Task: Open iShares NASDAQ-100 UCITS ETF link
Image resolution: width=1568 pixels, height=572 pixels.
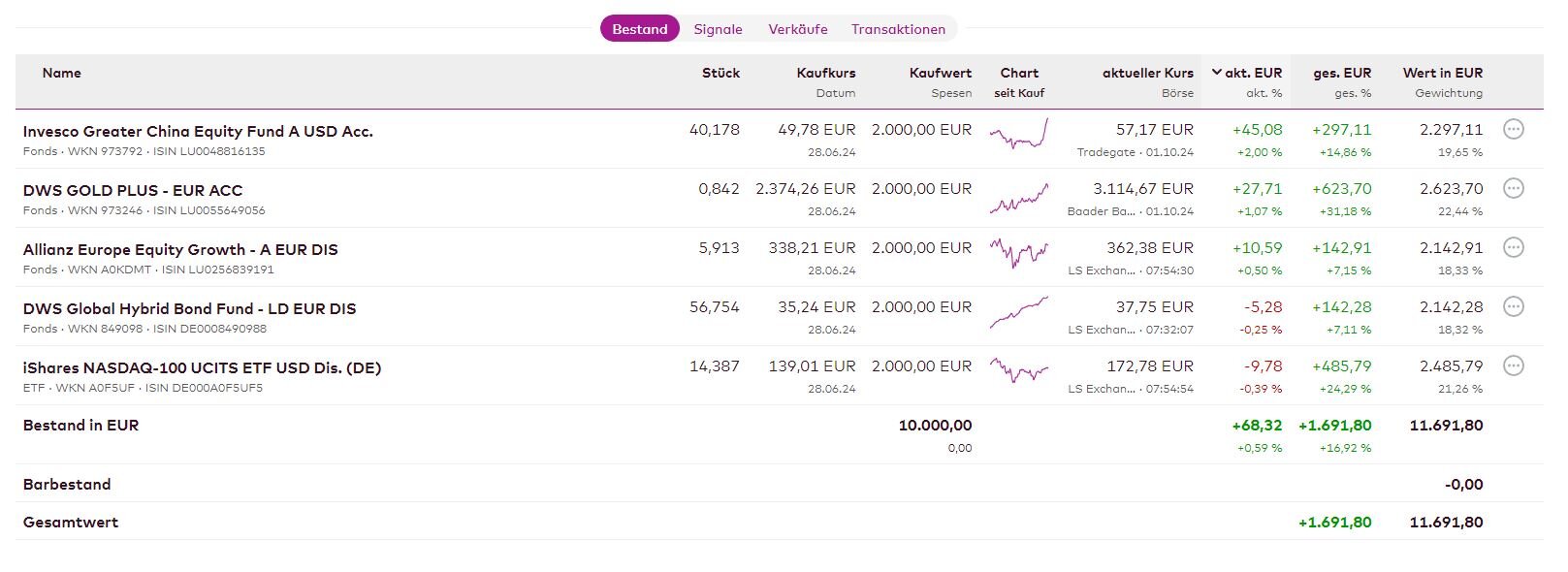Action: (x=202, y=367)
